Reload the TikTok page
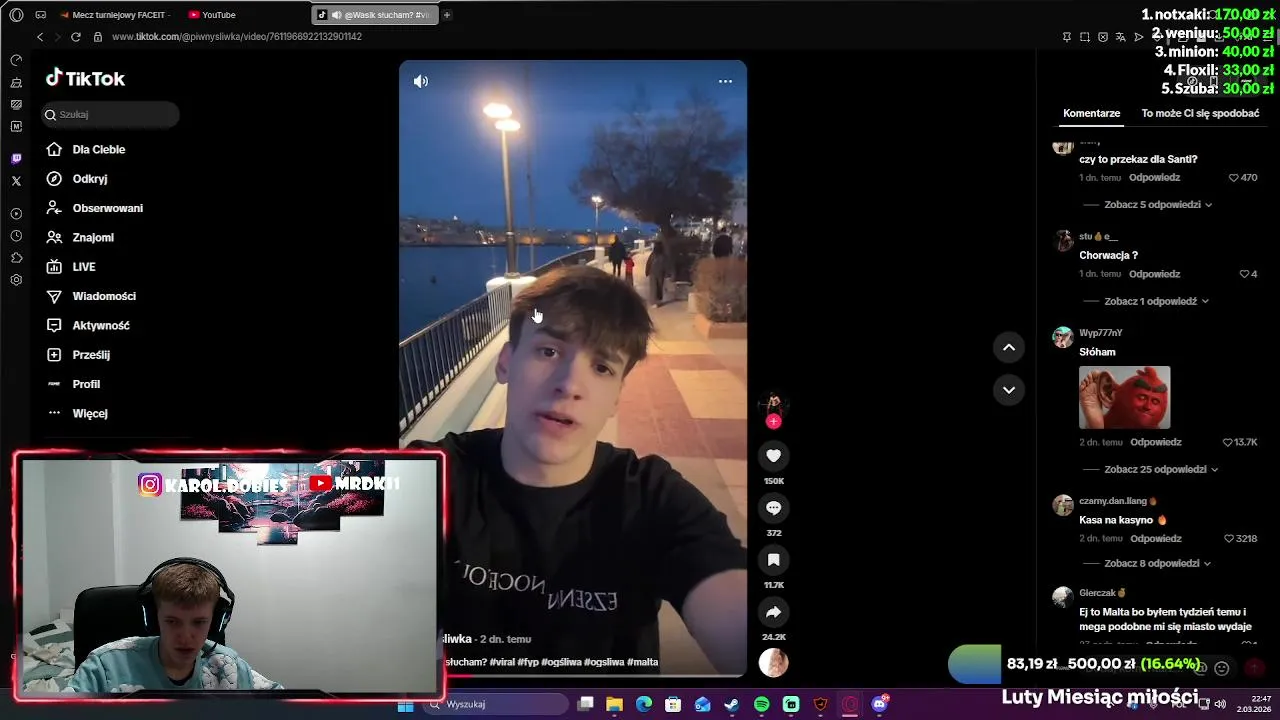1280x720 pixels. click(x=75, y=37)
